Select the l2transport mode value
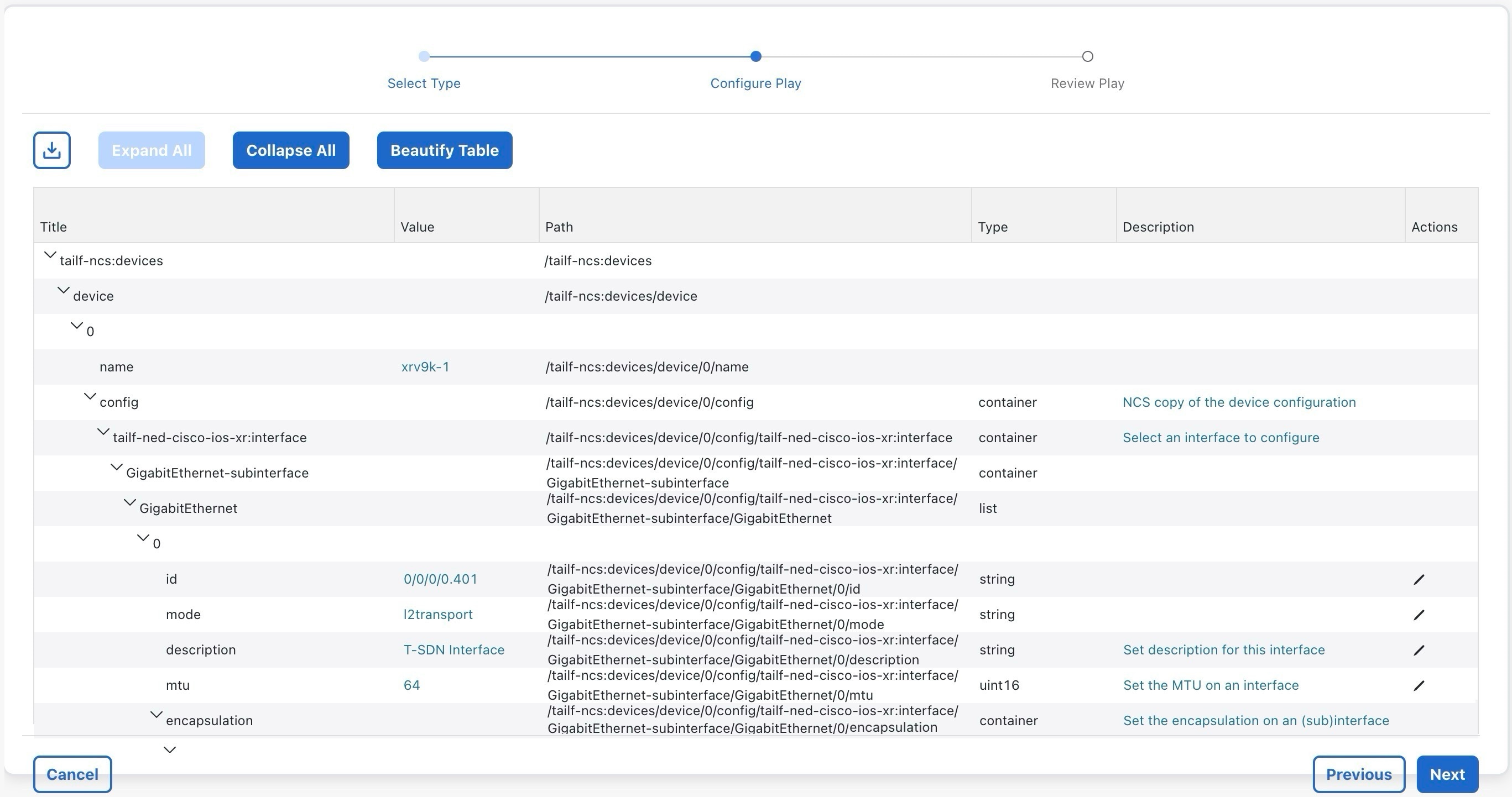This screenshot has width=1512, height=797. 438,615
